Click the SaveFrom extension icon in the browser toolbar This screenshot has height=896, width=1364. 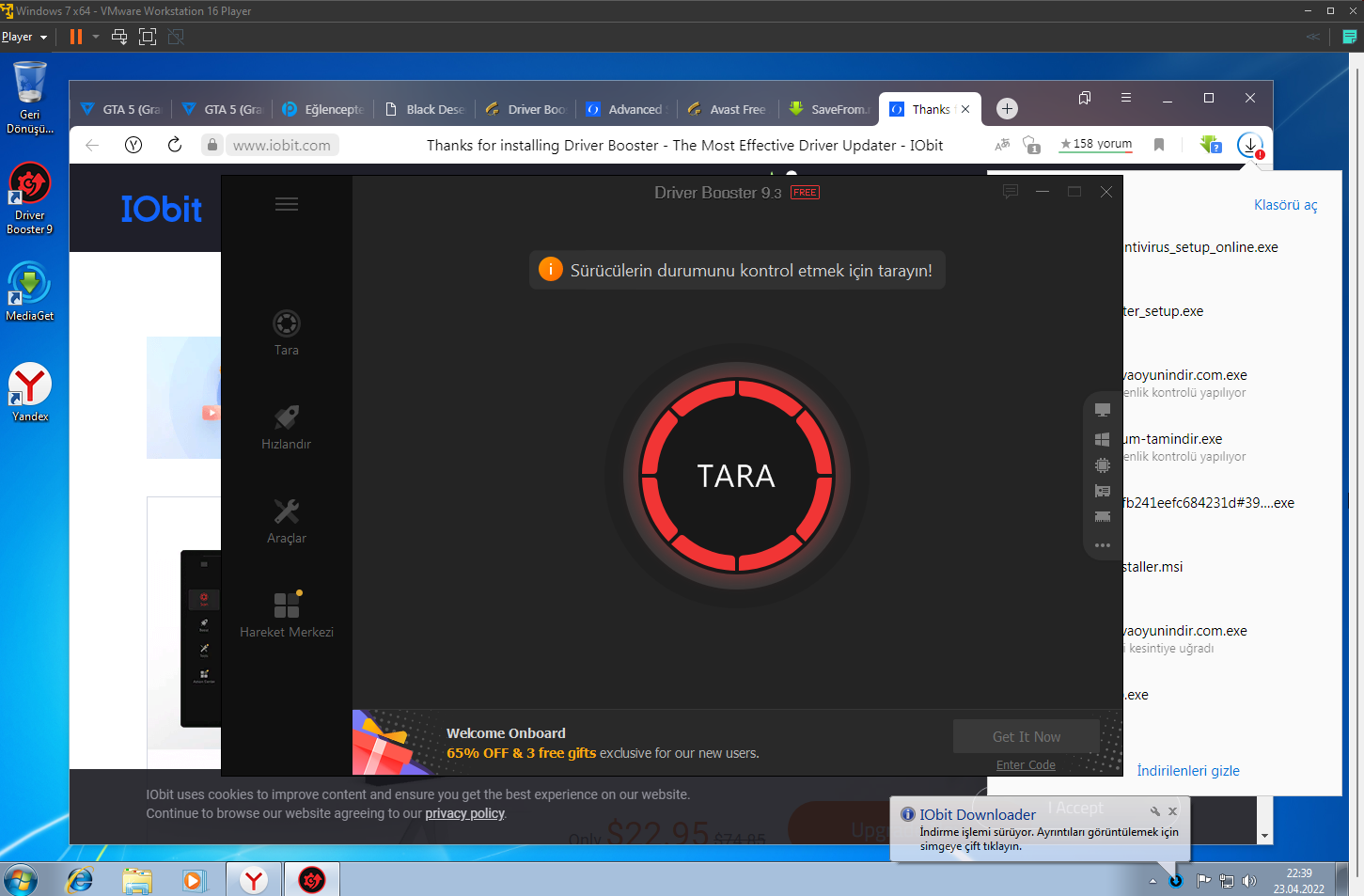click(1210, 145)
